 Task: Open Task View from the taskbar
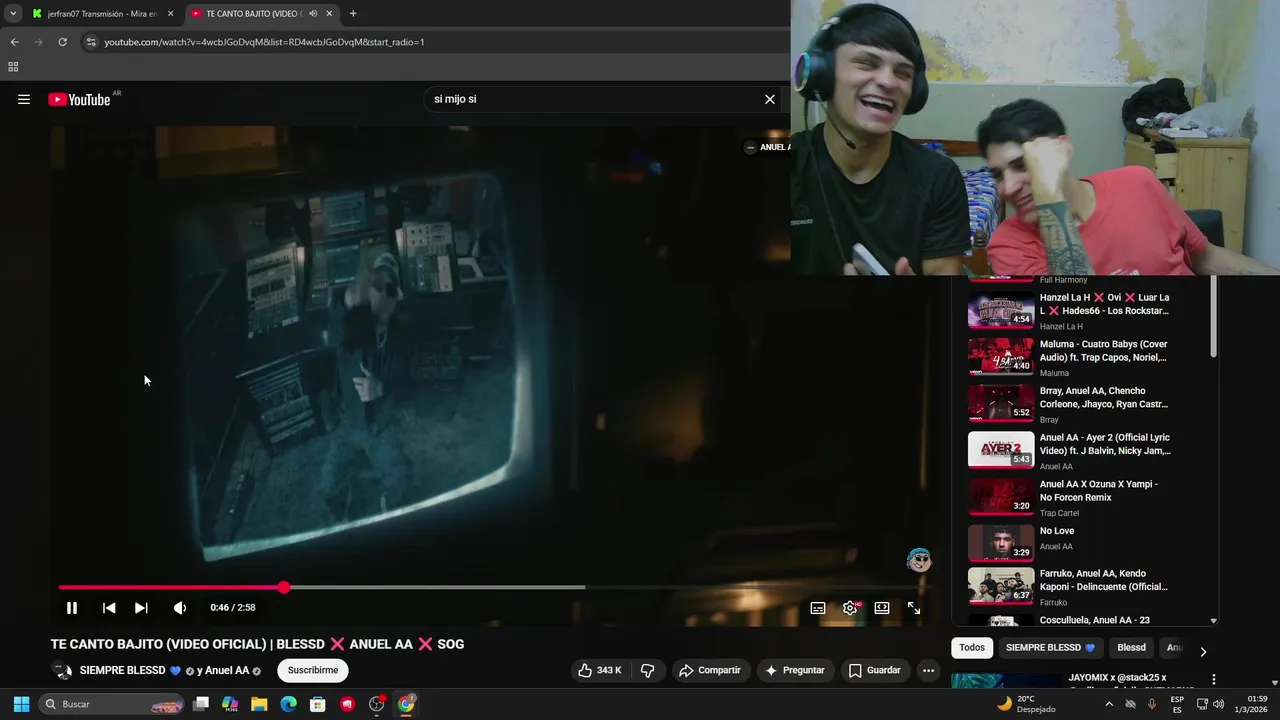click(201, 704)
